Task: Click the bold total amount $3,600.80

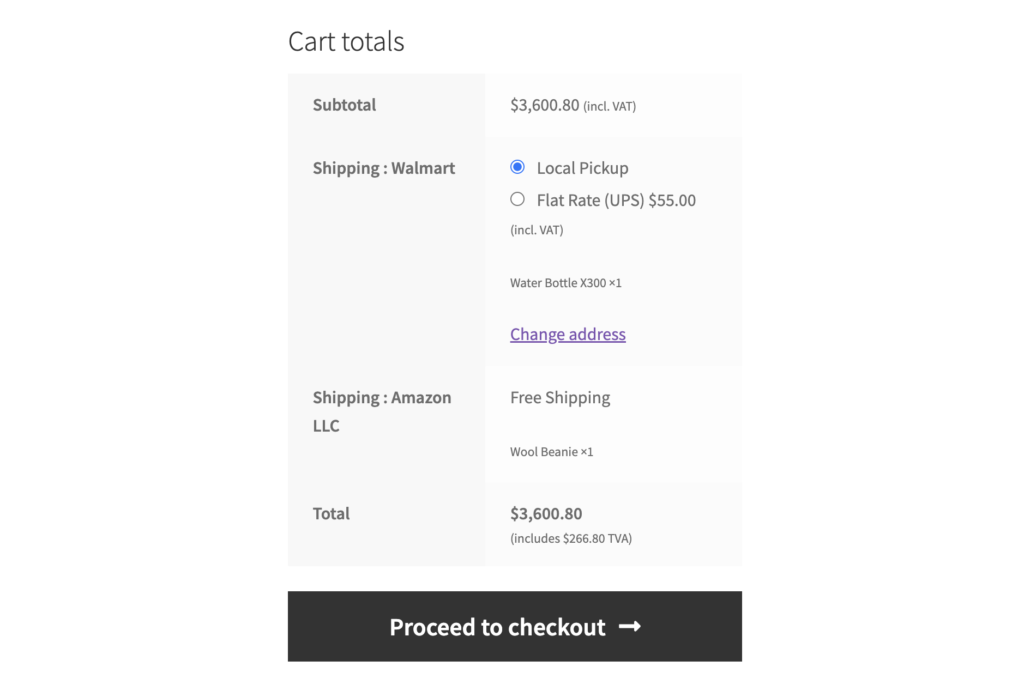Action: pyautogui.click(x=546, y=513)
